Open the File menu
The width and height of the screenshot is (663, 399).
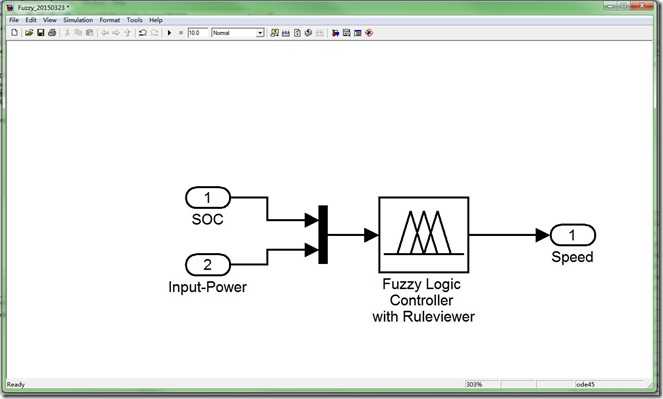[x=14, y=20]
